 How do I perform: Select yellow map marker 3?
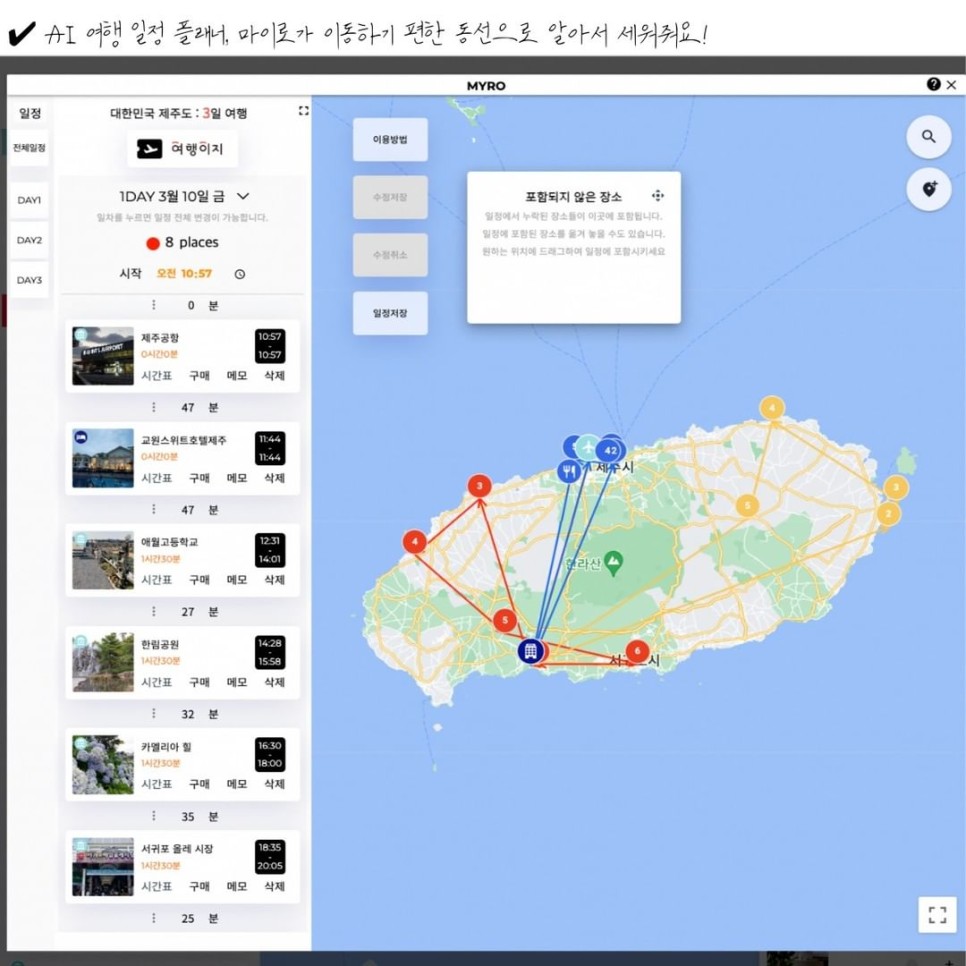coord(896,488)
